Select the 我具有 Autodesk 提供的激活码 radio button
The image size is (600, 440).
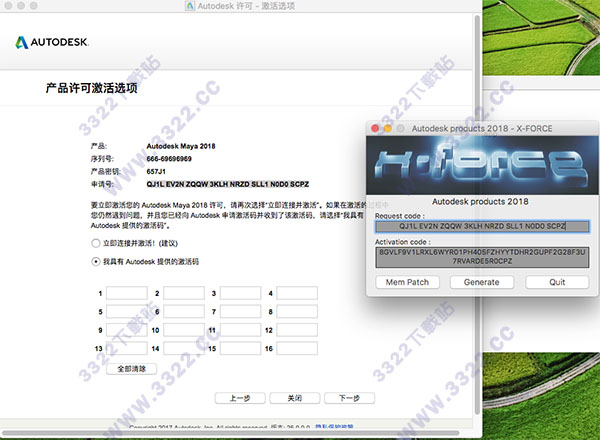click(x=95, y=262)
